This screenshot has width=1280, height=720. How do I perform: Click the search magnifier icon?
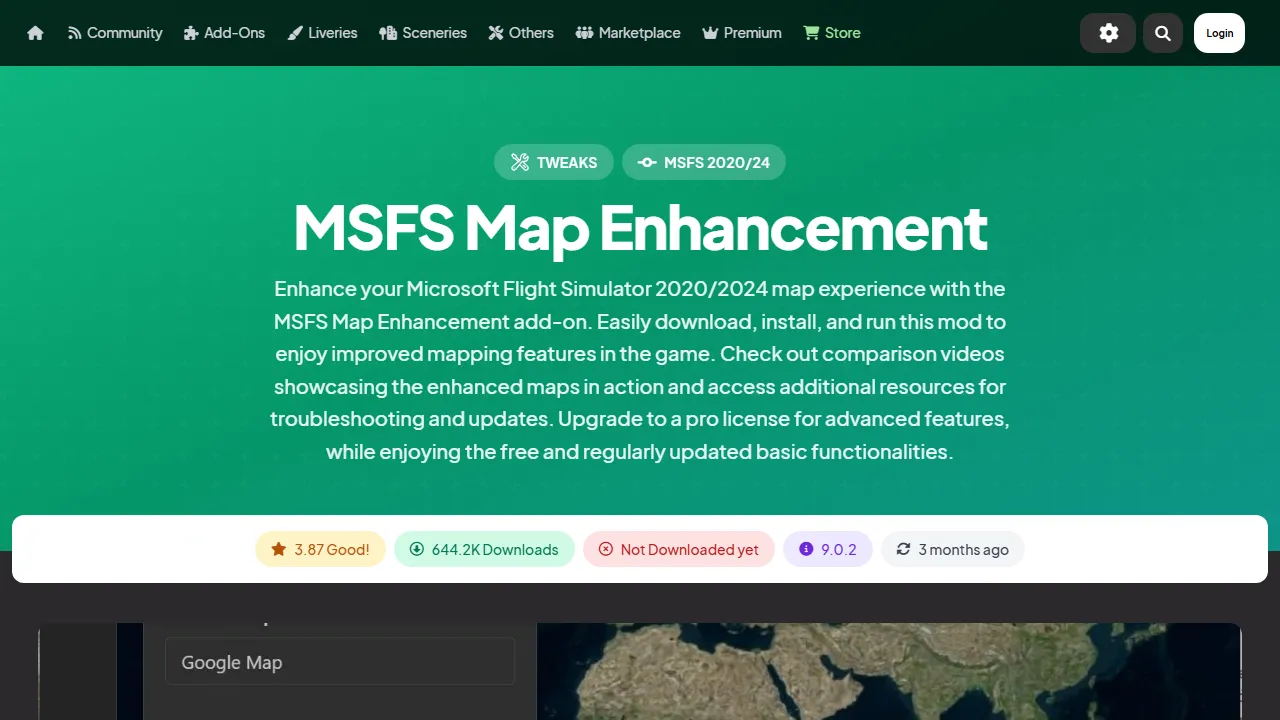[x=1162, y=32]
